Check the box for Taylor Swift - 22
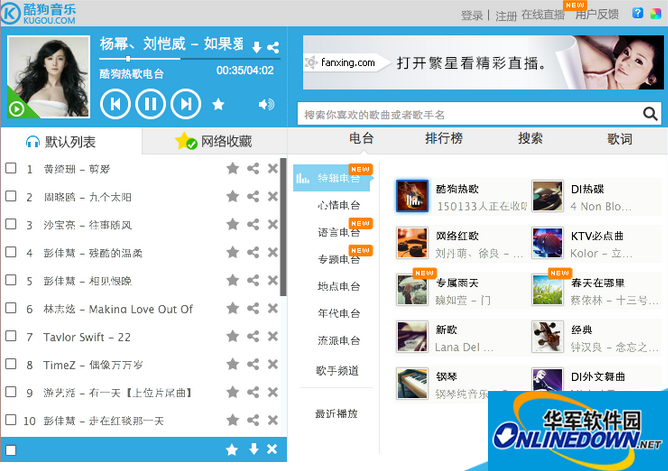The height and width of the screenshot is (471, 668). [11, 336]
